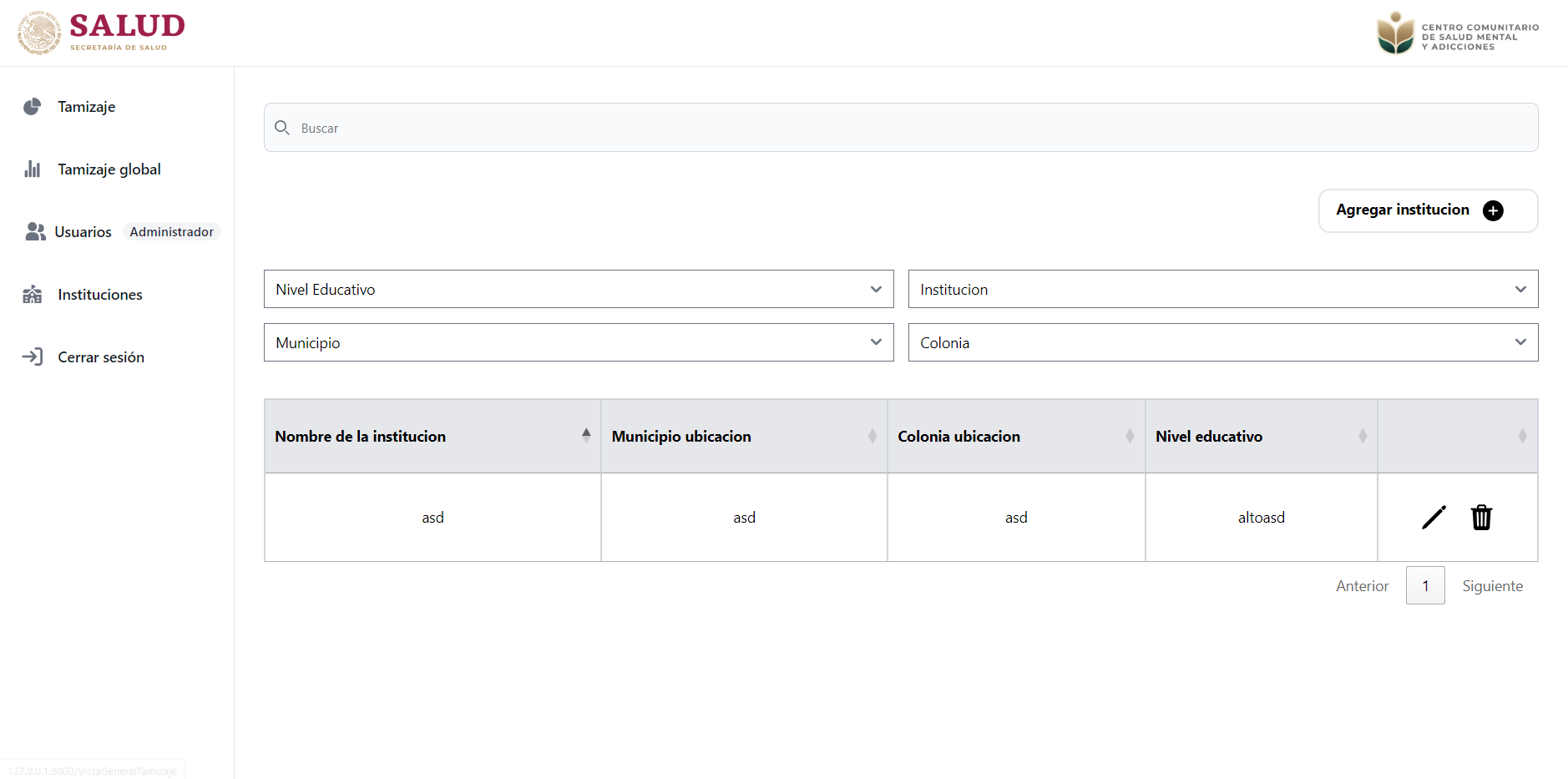Click the Usuarios people icon

(x=35, y=232)
